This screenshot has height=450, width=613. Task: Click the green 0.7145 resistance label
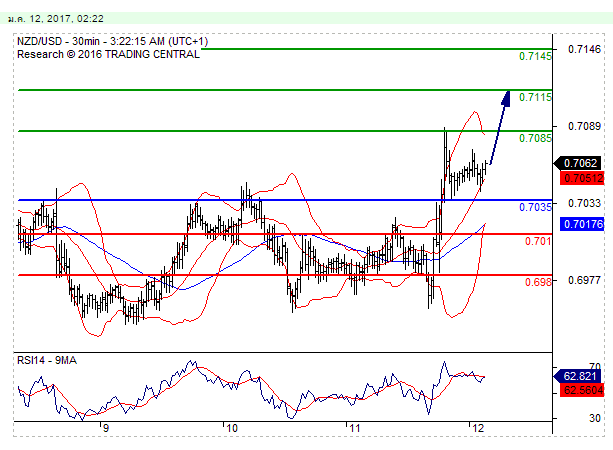tap(535, 56)
